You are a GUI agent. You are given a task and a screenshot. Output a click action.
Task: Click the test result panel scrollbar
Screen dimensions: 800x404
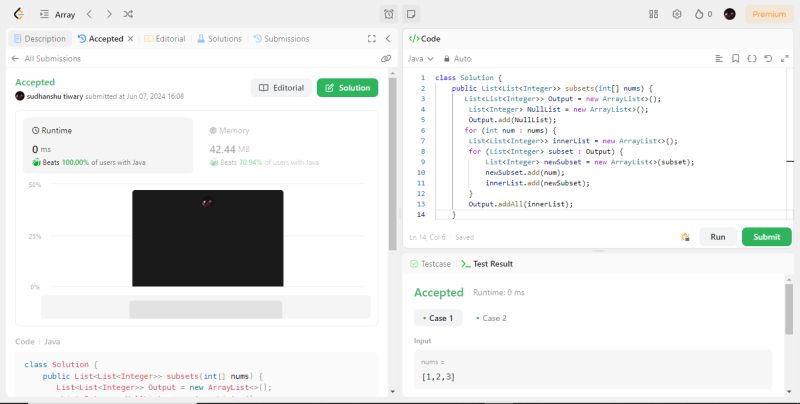pyautogui.click(x=789, y=308)
